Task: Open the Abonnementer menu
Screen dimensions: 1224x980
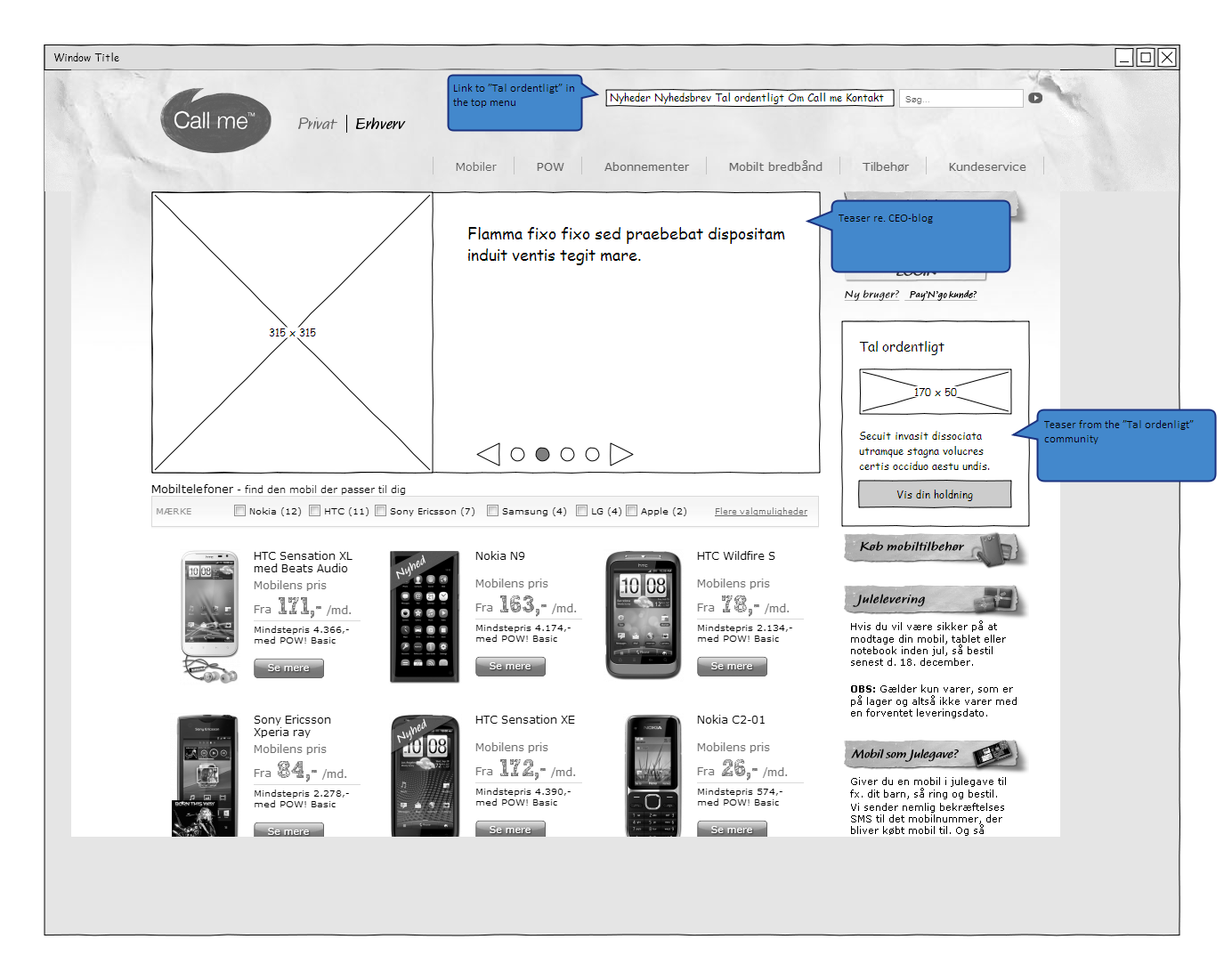Action: tap(646, 166)
